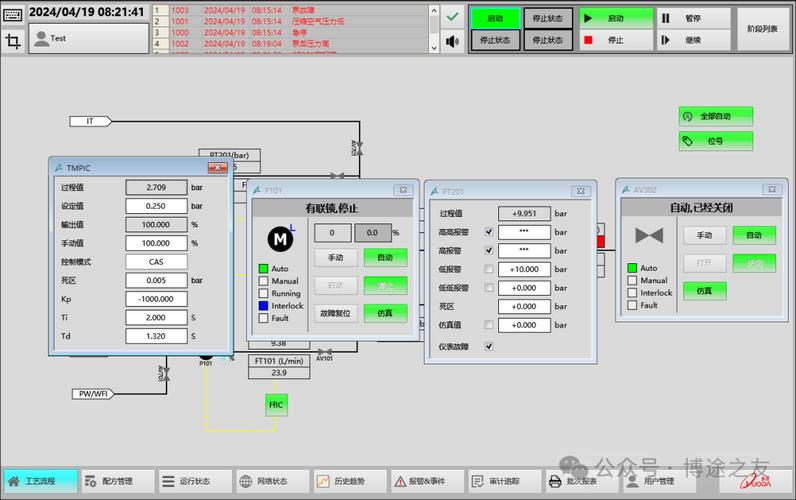Viewport: 796px width, 500px height.
Task: Open the 运行状态 running status tab
Action: (x=195, y=481)
